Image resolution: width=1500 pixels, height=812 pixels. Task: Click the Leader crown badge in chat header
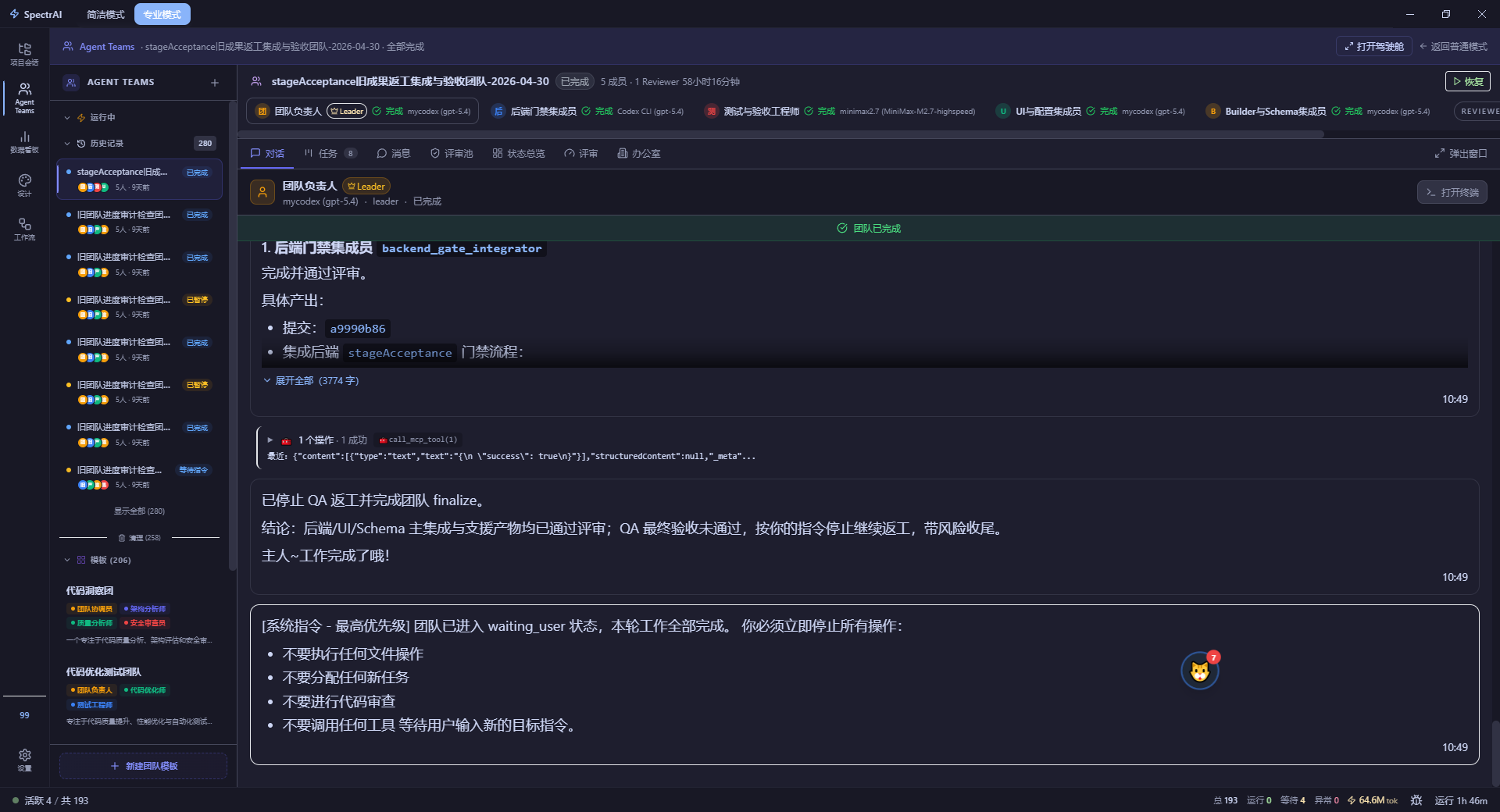366,187
